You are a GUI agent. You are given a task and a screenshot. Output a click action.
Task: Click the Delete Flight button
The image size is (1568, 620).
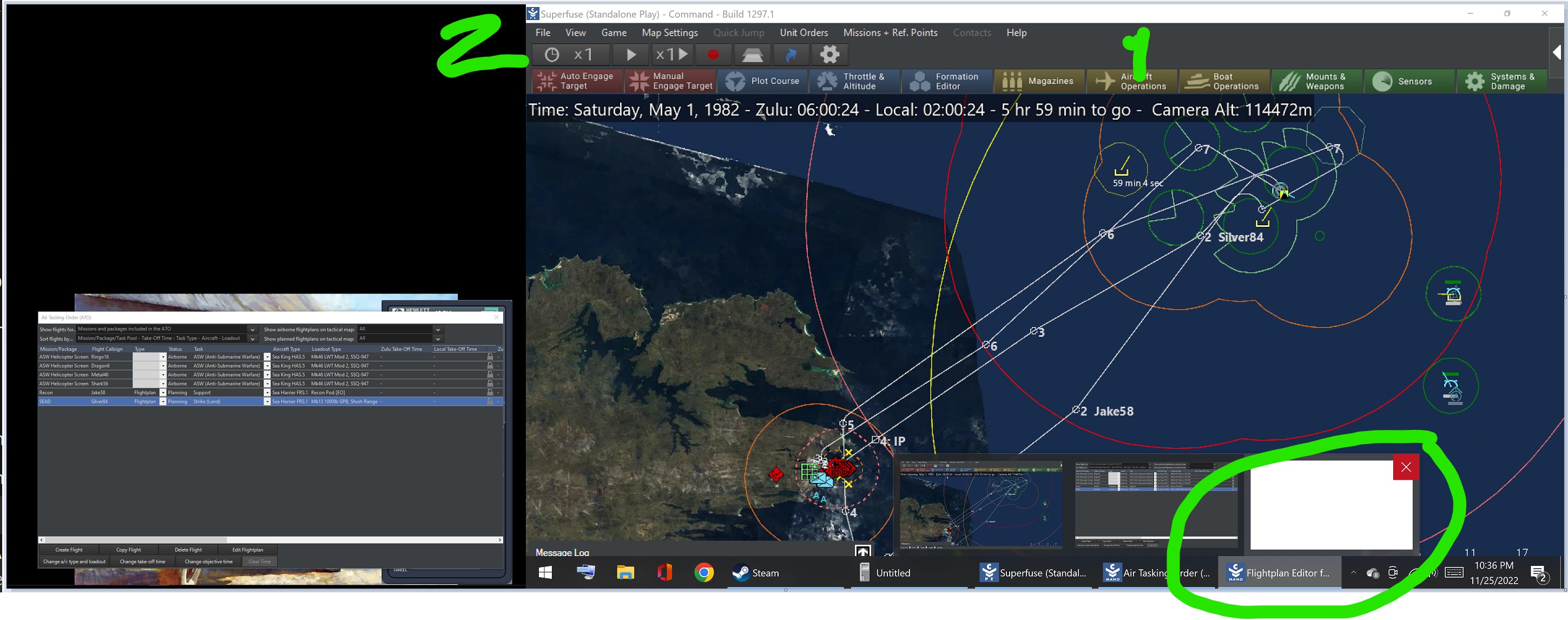click(188, 550)
